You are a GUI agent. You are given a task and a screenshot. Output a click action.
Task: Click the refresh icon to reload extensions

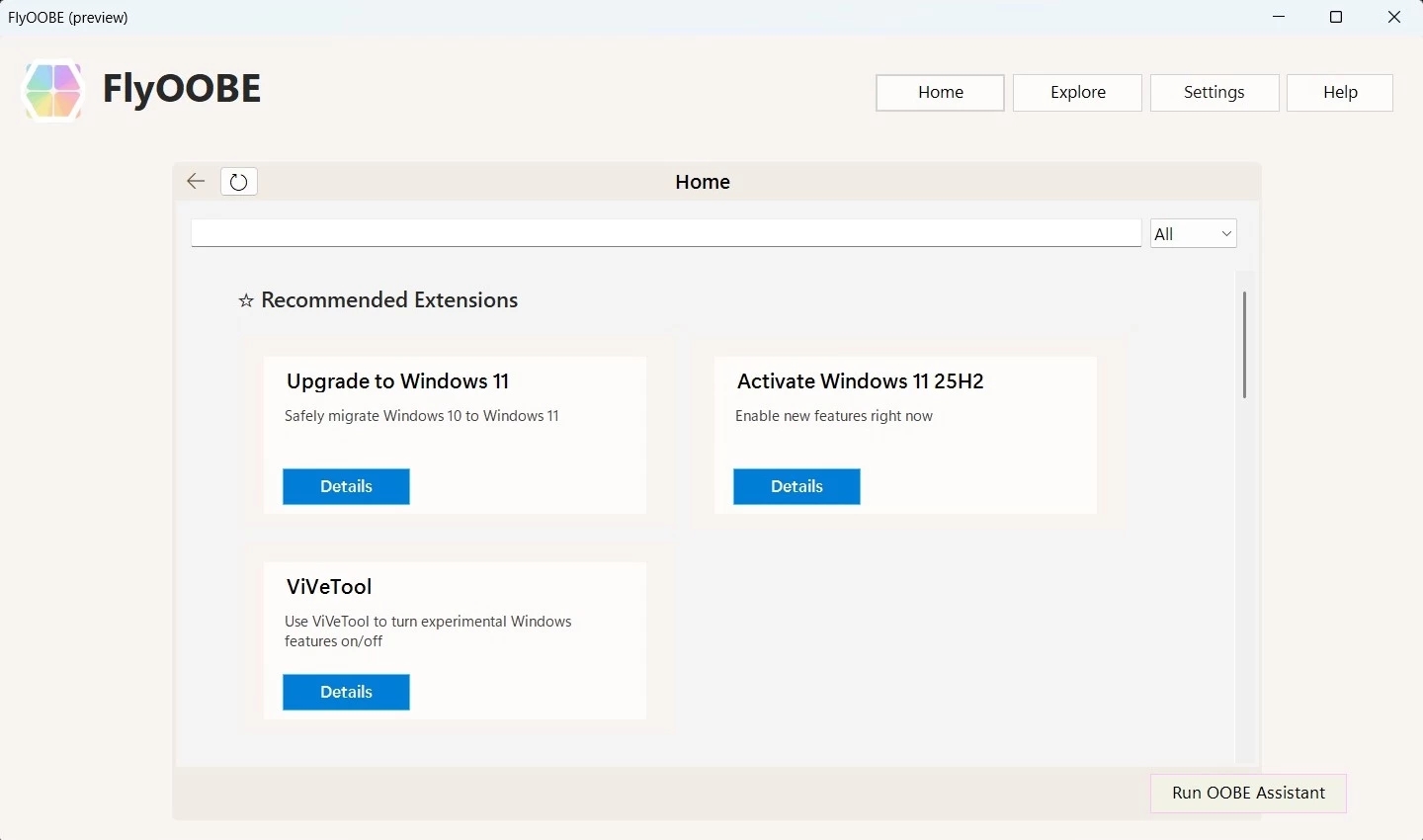click(x=238, y=181)
